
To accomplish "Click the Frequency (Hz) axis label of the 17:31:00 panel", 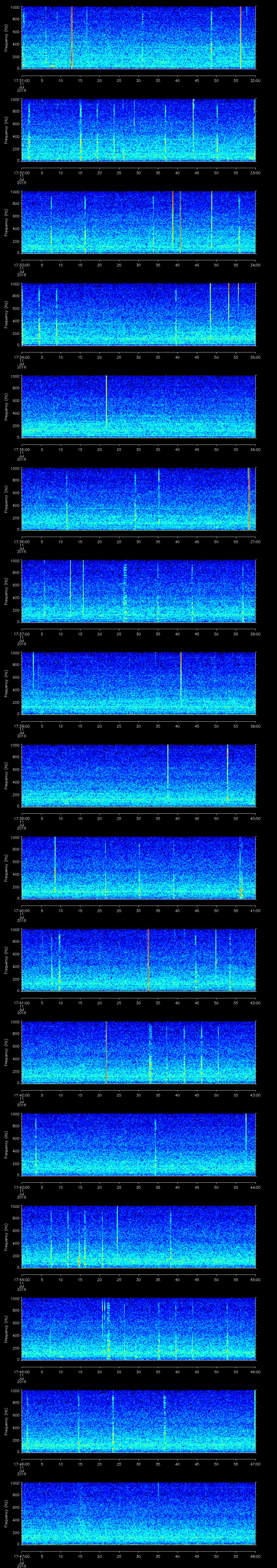I will point(6,38).
